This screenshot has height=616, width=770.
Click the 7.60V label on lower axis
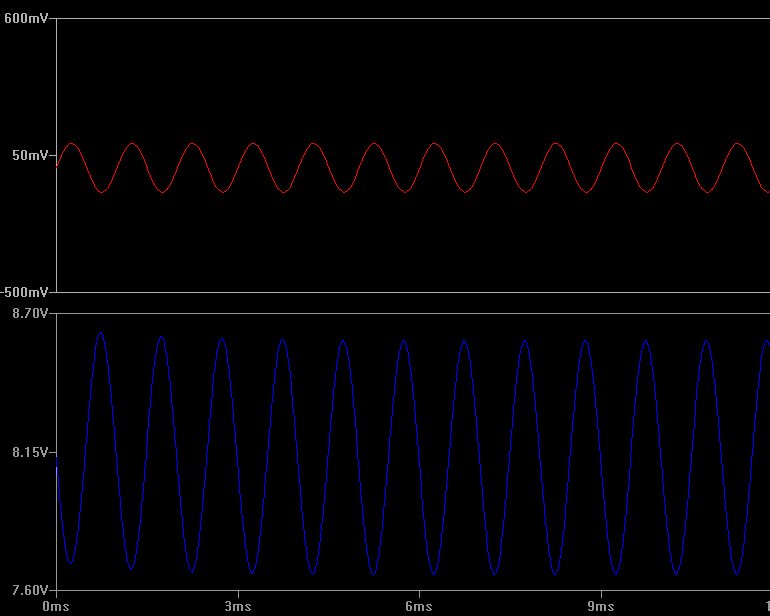(x=29, y=590)
